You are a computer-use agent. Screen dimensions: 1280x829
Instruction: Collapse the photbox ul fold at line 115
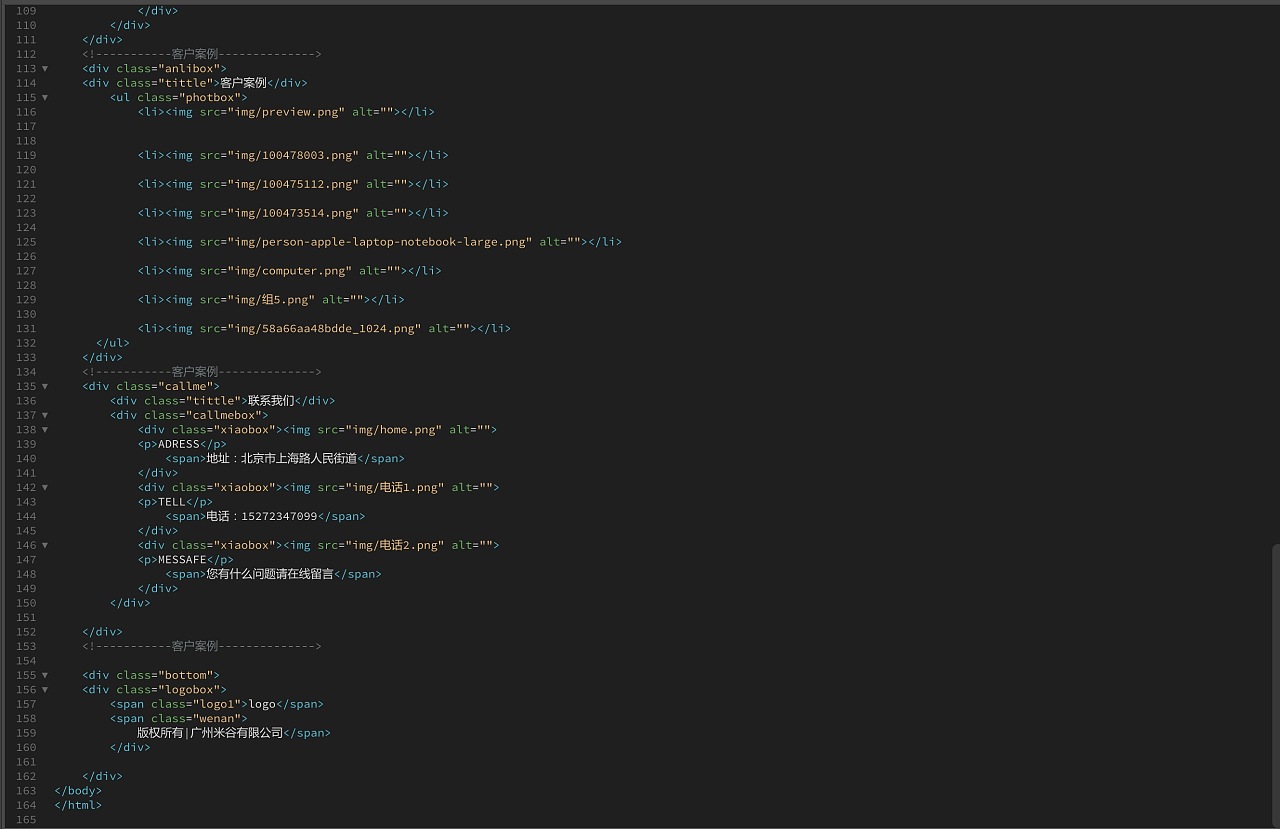tap(45, 98)
